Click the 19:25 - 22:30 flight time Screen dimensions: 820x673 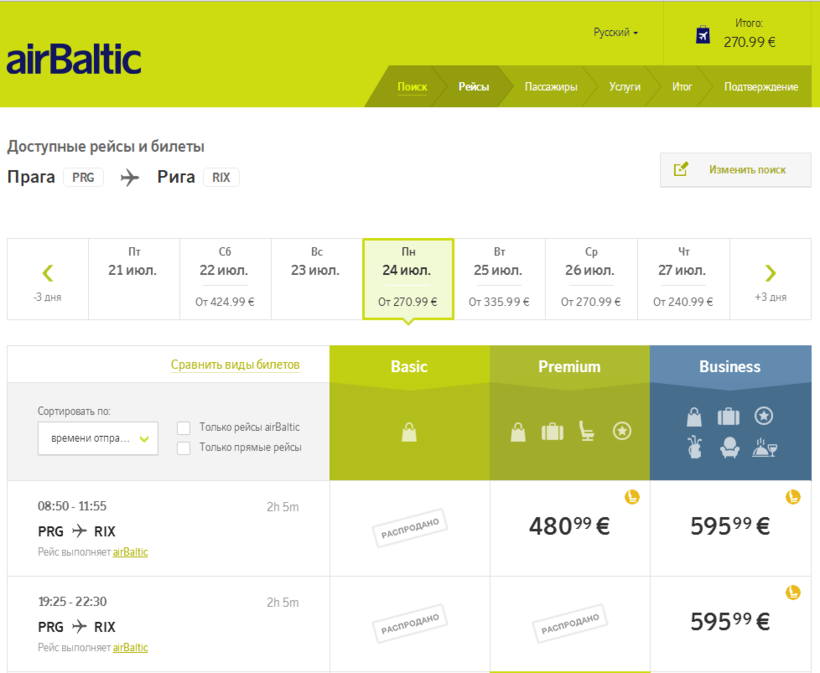pos(72,601)
